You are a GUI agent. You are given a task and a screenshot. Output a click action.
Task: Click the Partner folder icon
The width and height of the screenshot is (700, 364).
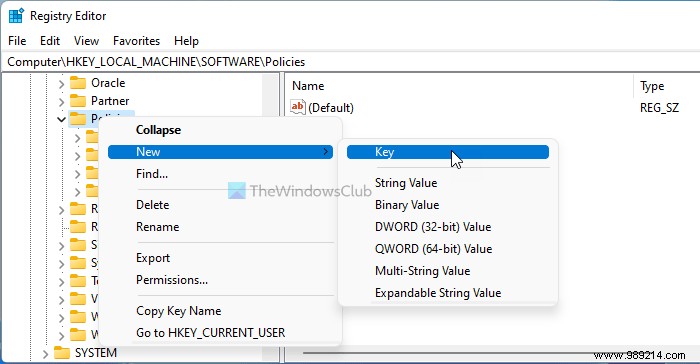[78, 101]
